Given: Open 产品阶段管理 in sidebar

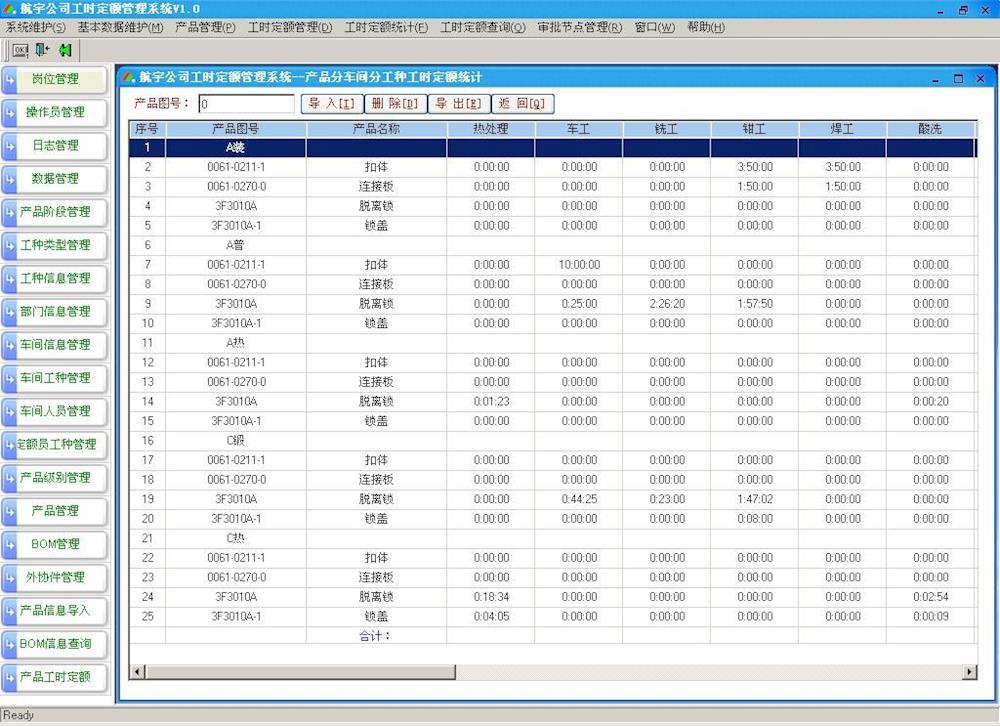Looking at the screenshot, I should 55,212.
